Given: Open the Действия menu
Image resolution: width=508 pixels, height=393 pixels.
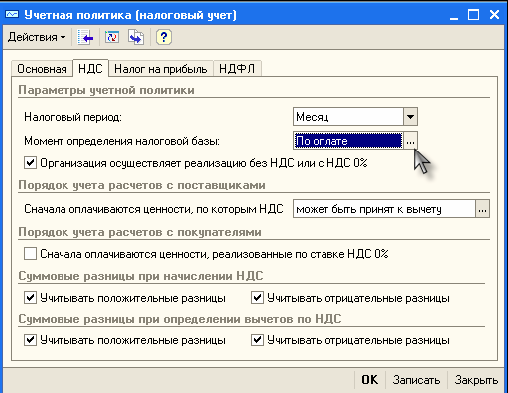Looking at the screenshot, I should (36, 37).
